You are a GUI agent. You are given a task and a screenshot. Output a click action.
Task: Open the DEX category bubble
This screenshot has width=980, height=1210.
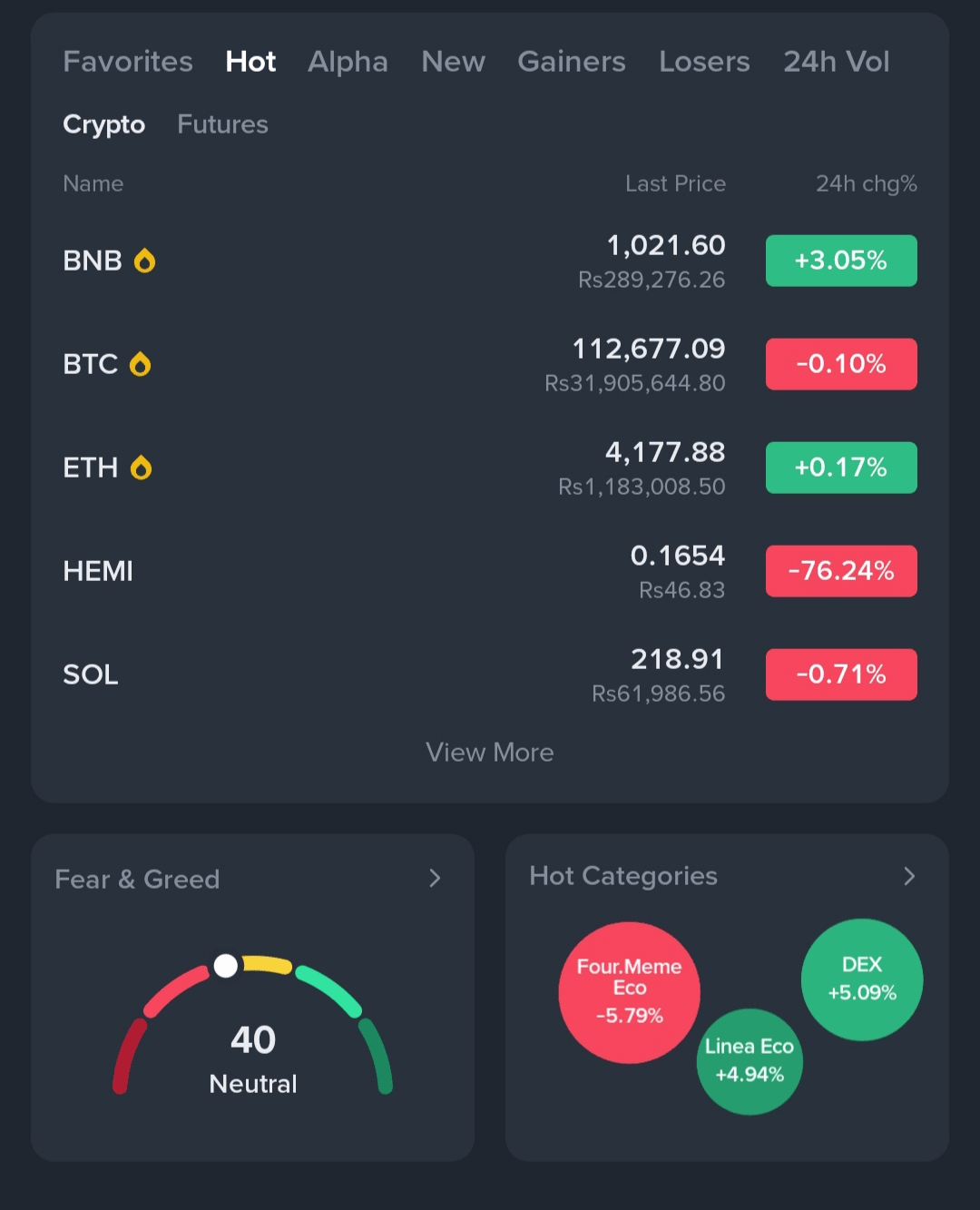pos(861,979)
